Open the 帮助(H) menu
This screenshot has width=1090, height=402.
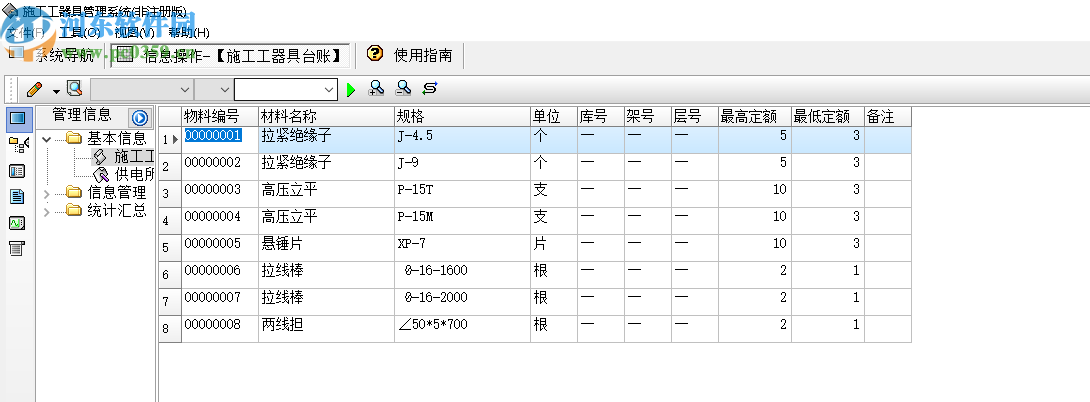coord(188,33)
